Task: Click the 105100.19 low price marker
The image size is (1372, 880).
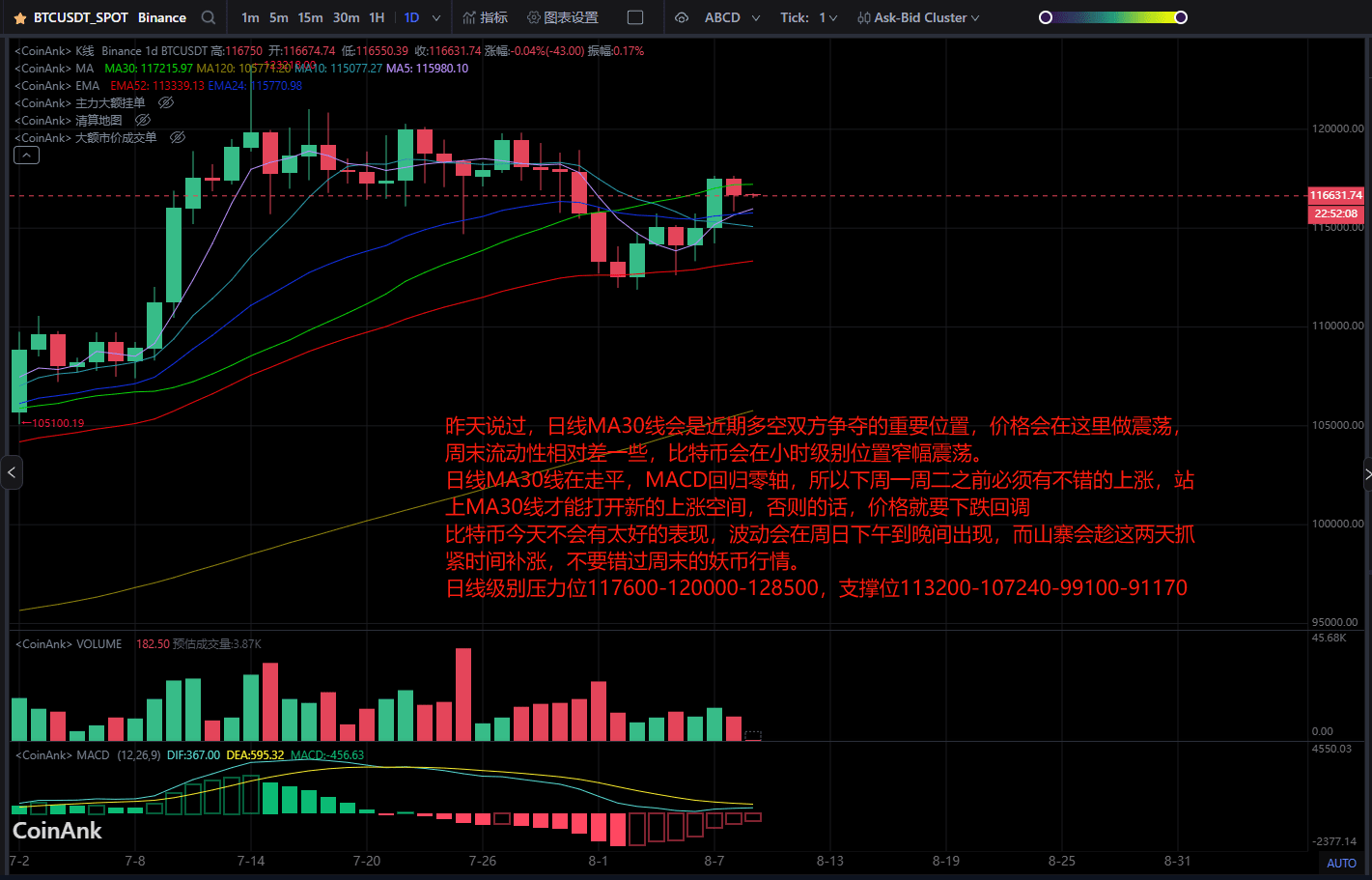Action: coord(53,423)
